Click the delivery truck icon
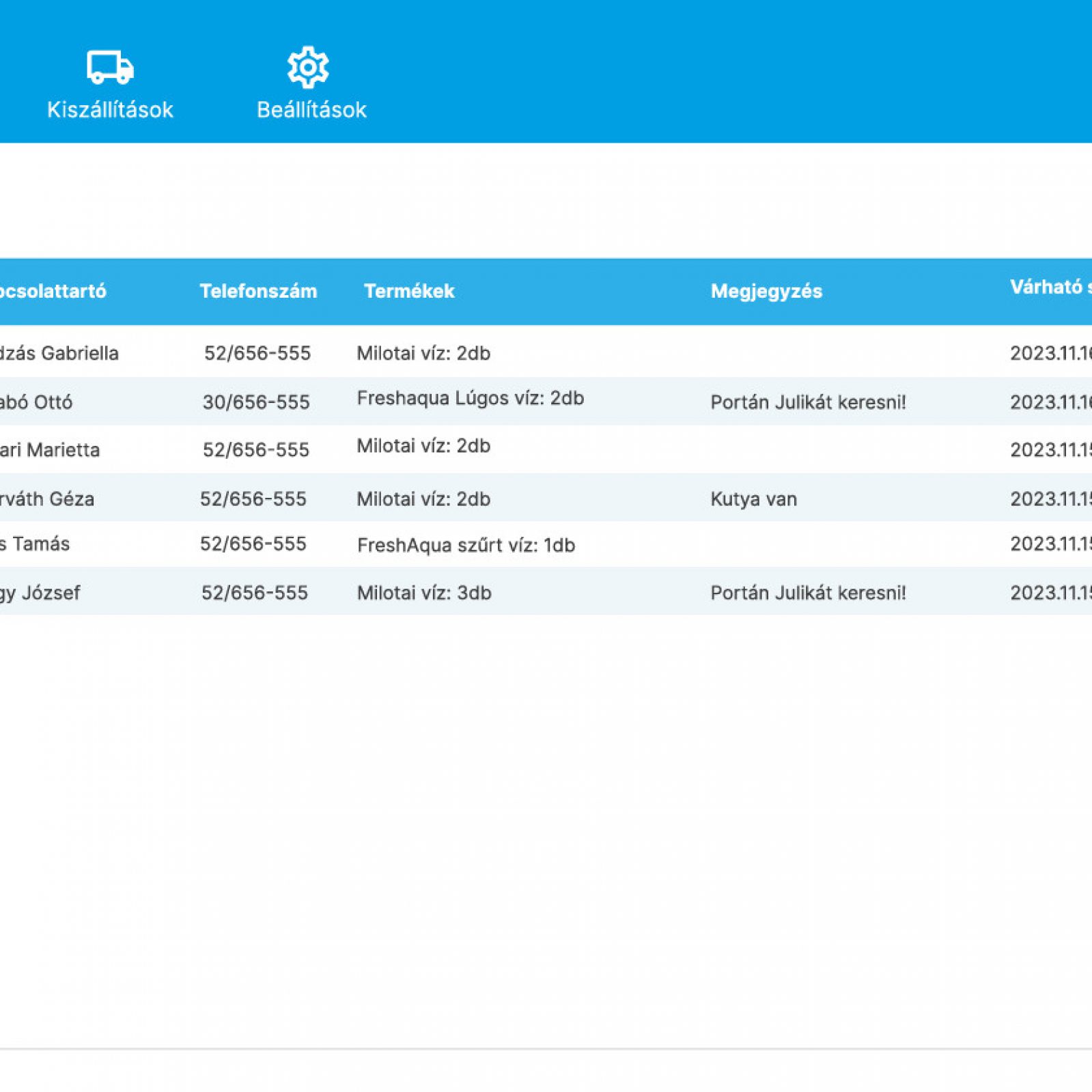The image size is (1092, 1092). click(110, 67)
